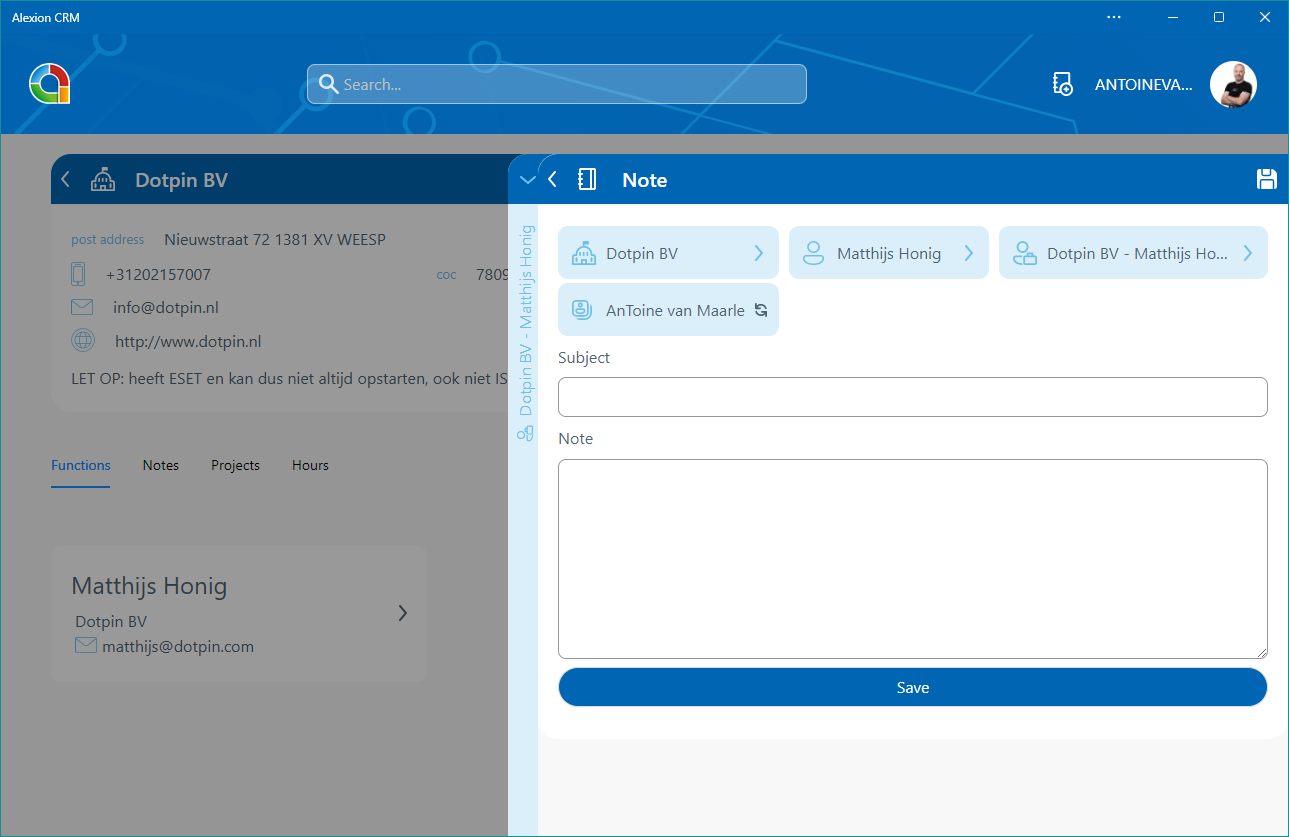Open the http://www.dotpin.nl website link
Viewport: 1289px width, 837px height.
[x=188, y=341]
